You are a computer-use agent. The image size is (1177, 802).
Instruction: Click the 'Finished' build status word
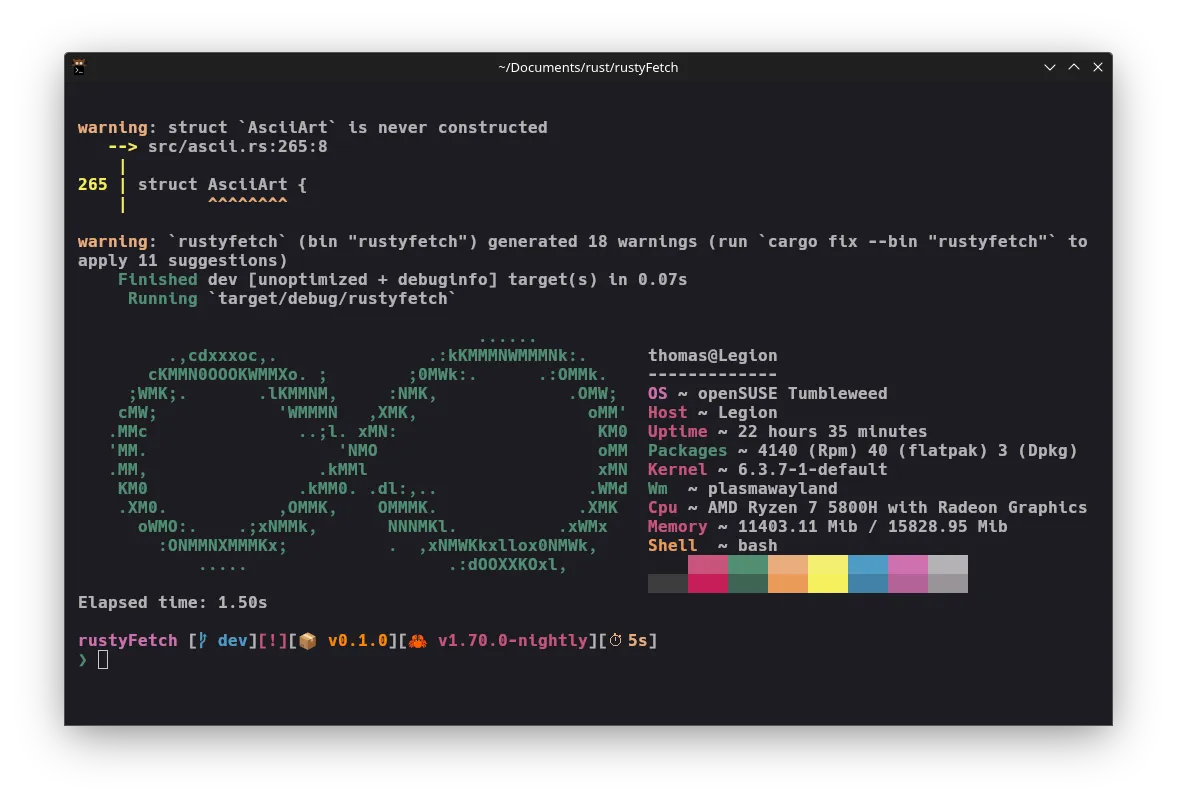(157, 279)
